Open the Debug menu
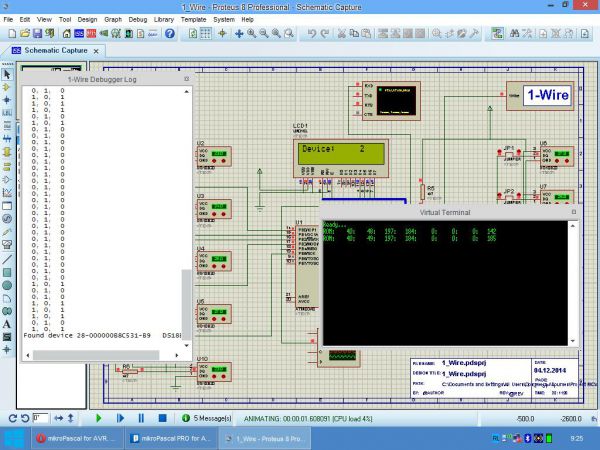 pyautogui.click(x=138, y=20)
